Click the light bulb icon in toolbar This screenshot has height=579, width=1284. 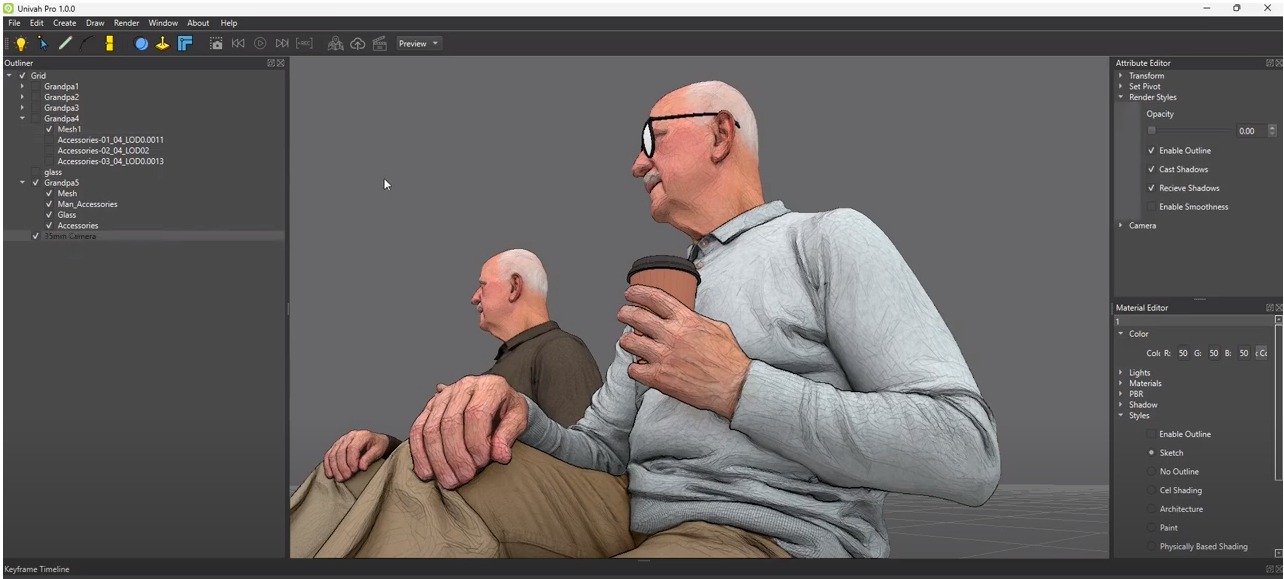click(20, 44)
